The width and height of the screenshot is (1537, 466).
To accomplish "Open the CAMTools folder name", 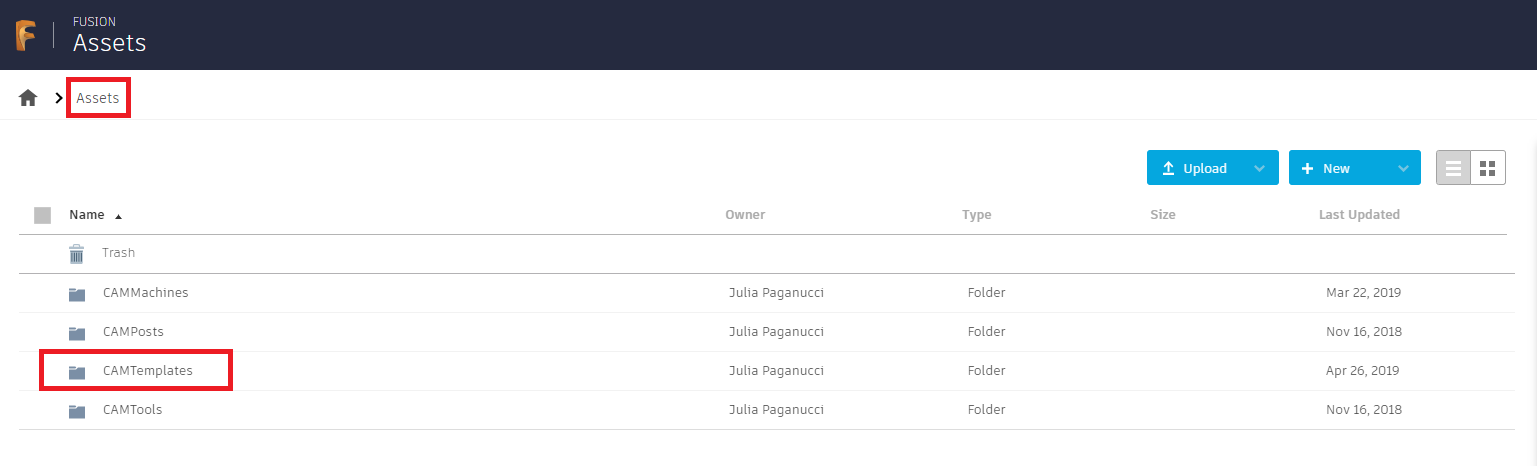I will tap(132, 410).
